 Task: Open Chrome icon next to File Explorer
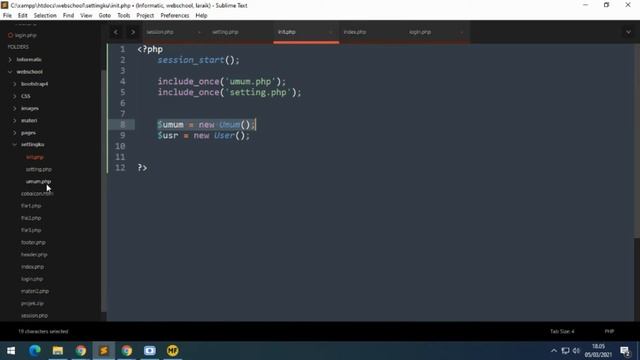tap(81, 351)
